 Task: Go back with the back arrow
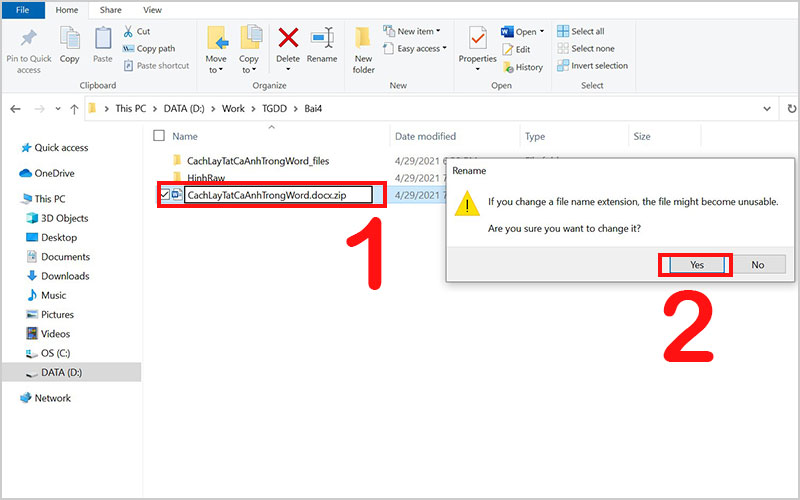point(16,109)
